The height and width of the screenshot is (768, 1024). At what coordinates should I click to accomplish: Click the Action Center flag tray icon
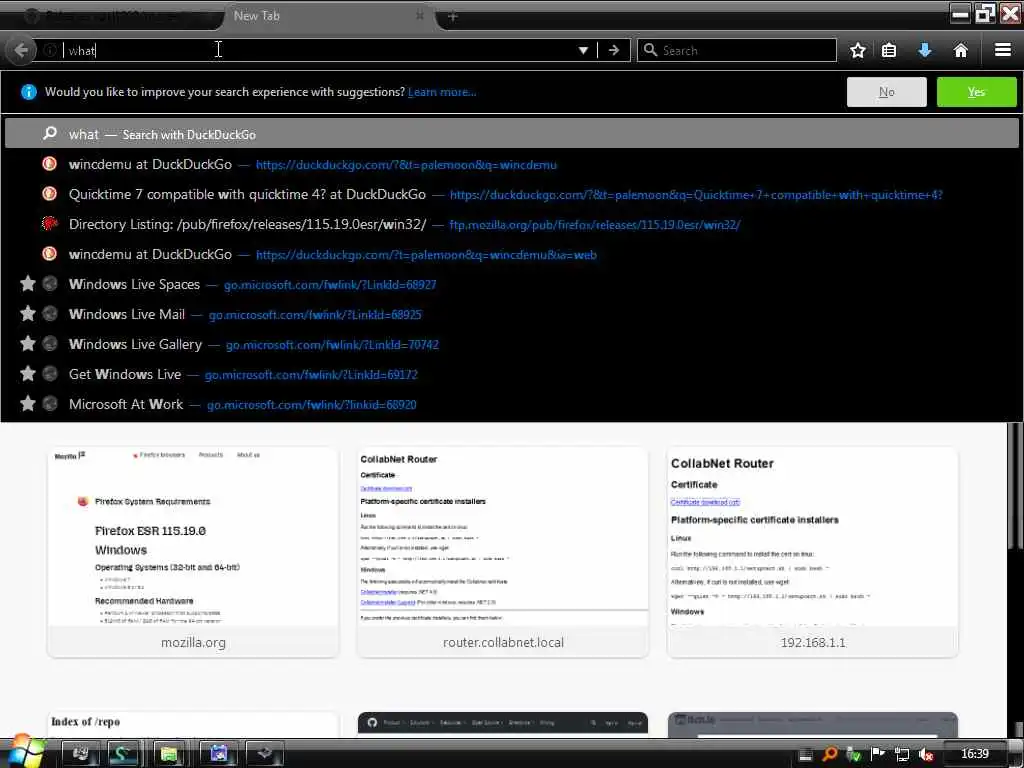(x=878, y=754)
